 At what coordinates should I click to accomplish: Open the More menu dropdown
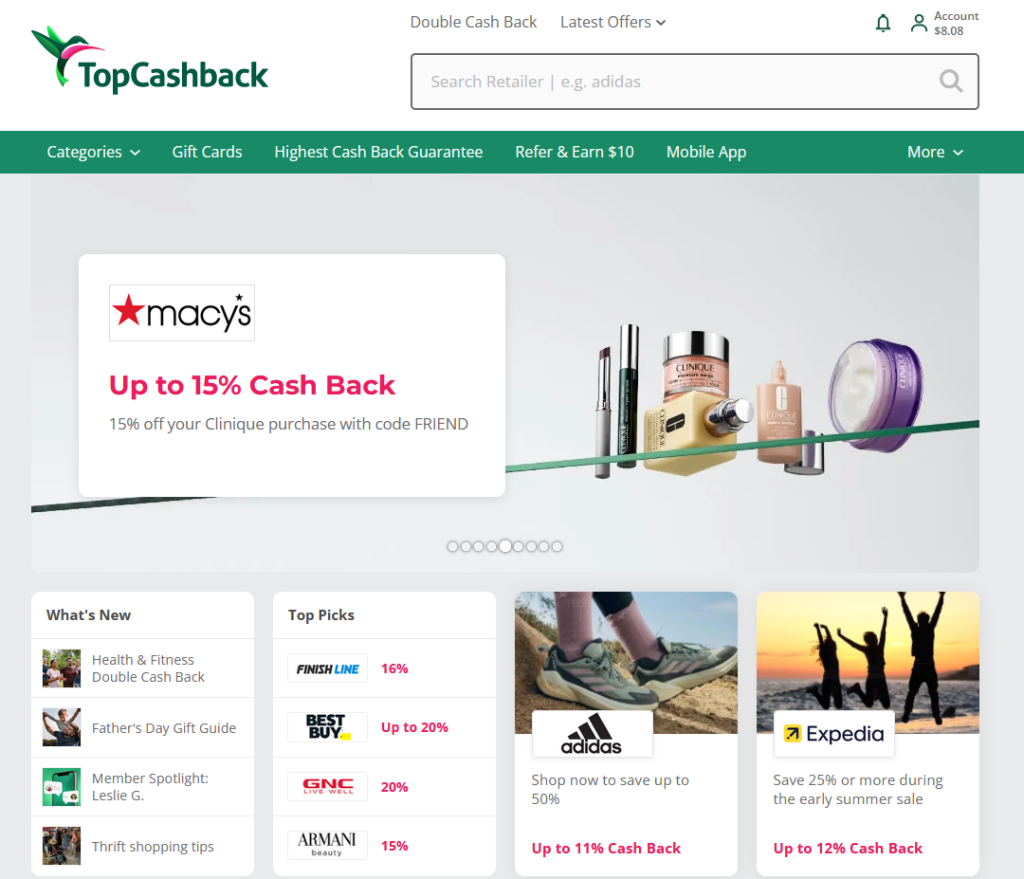[x=935, y=152]
